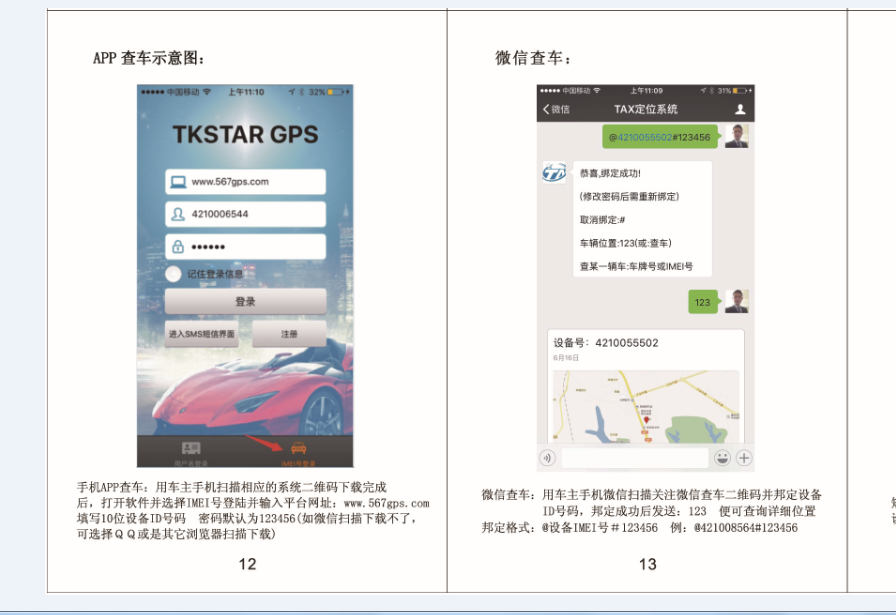Click the 登录 login button
Image resolution: width=896 pixels, height=615 pixels.
(246, 301)
